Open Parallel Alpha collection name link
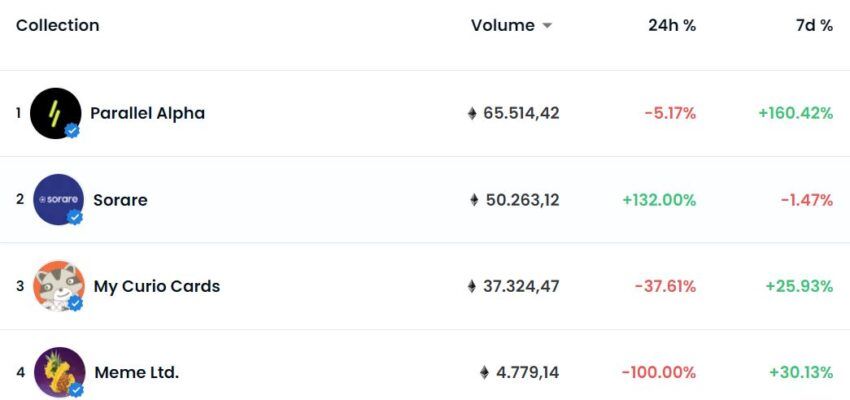Image resolution: width=850 pixels, height=400 pixels. (147, 113)
